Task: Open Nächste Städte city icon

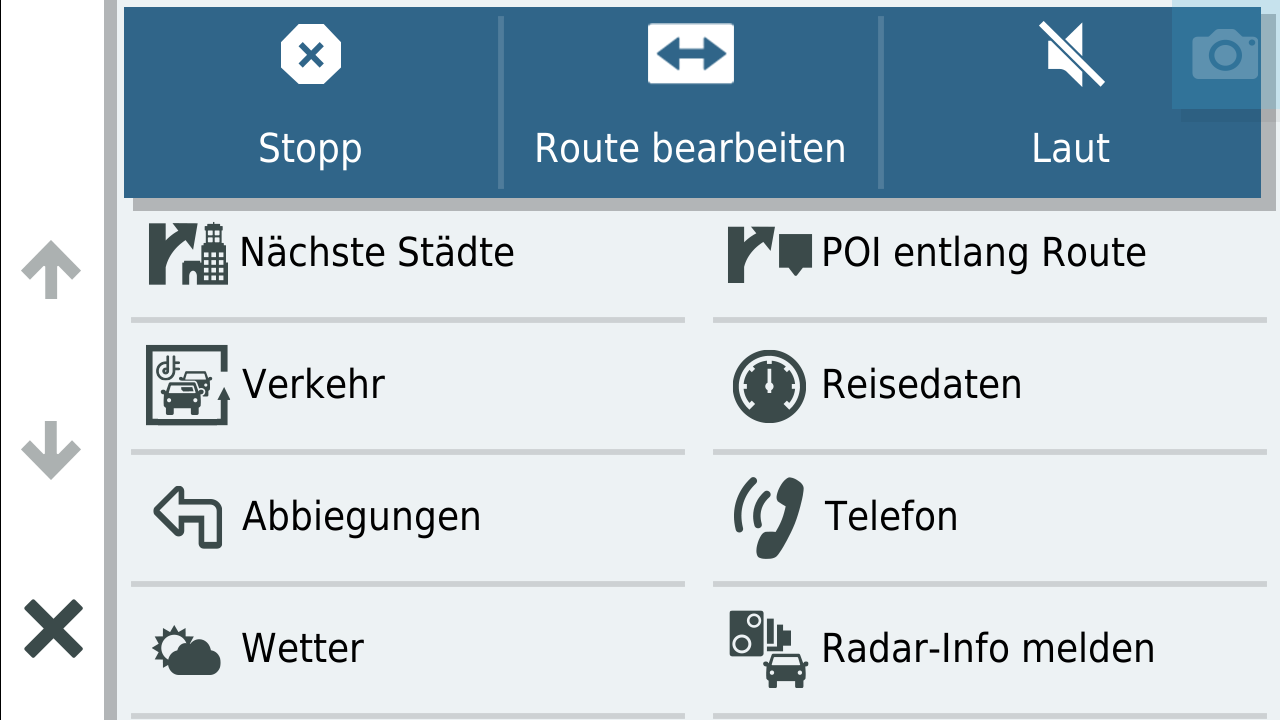Action: (x=188, y=253)
